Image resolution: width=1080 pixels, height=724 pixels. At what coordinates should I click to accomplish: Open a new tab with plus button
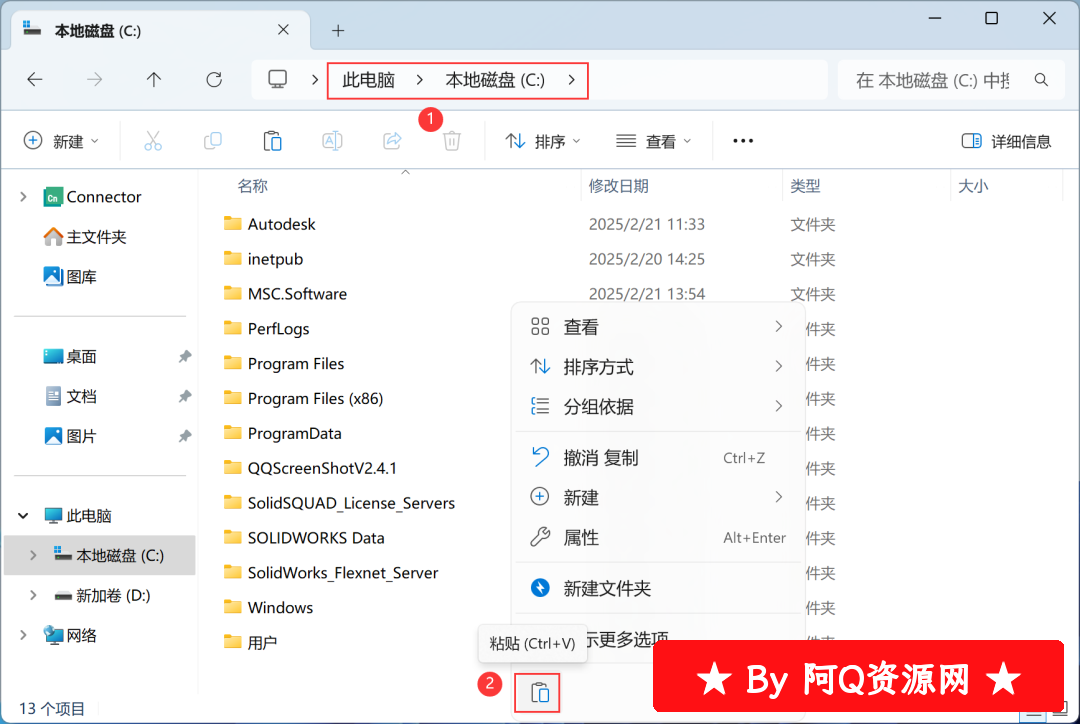coord(338,30)
